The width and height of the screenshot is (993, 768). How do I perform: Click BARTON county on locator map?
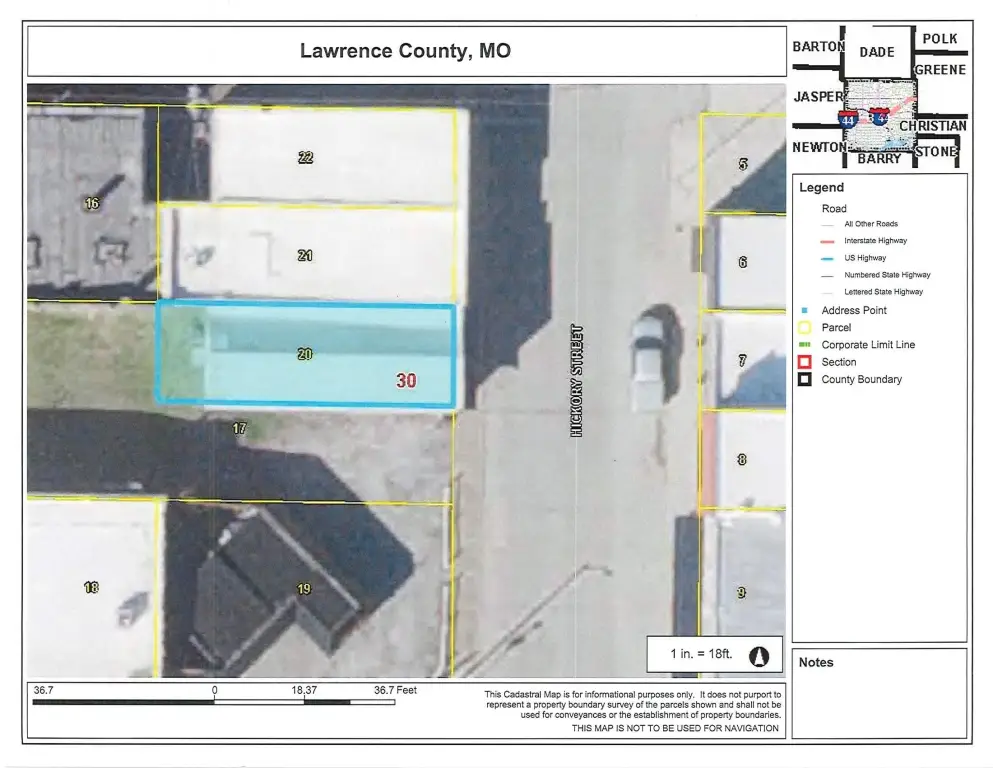[818, 46]
